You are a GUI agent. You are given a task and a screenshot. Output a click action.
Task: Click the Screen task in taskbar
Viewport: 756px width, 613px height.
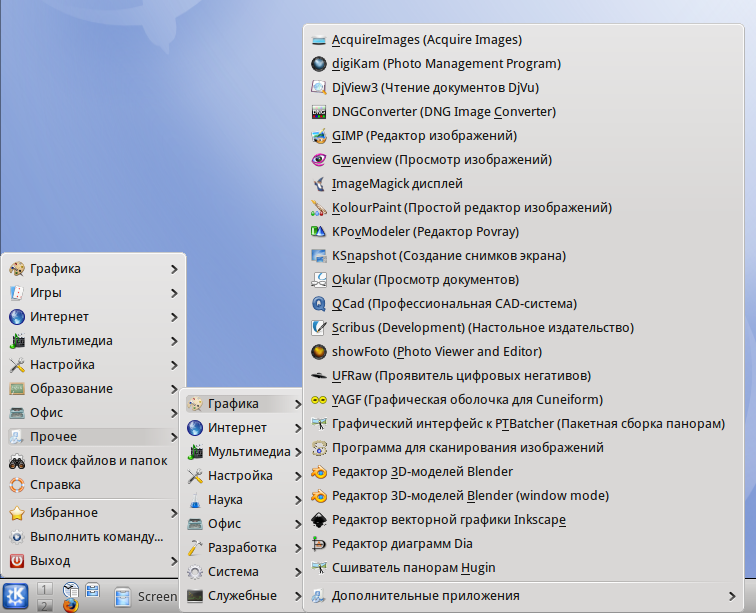(146, 597)
